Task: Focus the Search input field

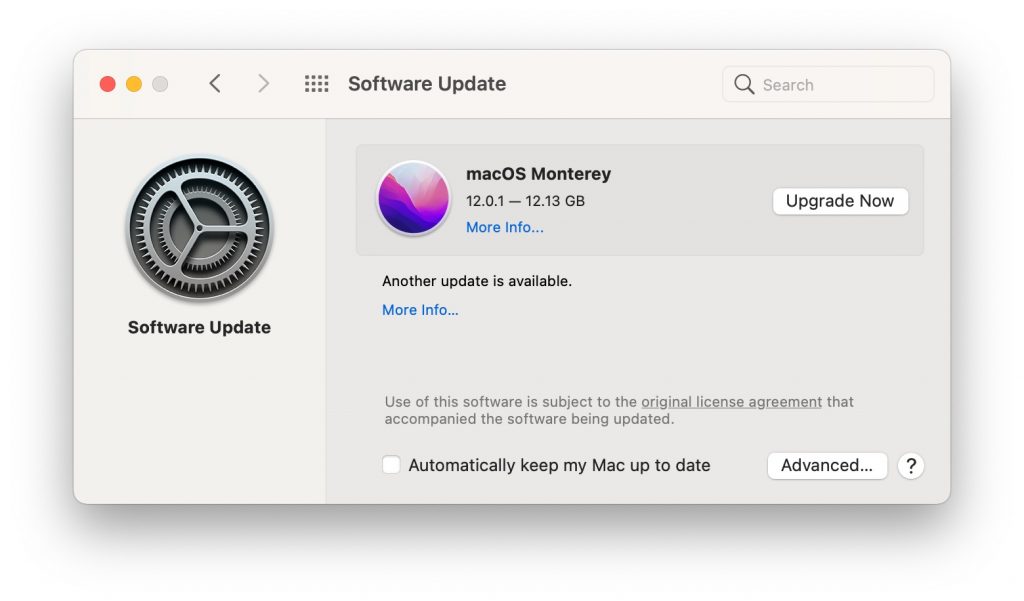Action: (828, 84)
